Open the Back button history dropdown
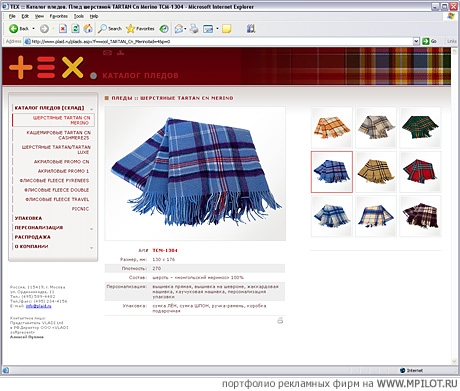The width and height of the screenshot is (460, 391). click(33, 29)
